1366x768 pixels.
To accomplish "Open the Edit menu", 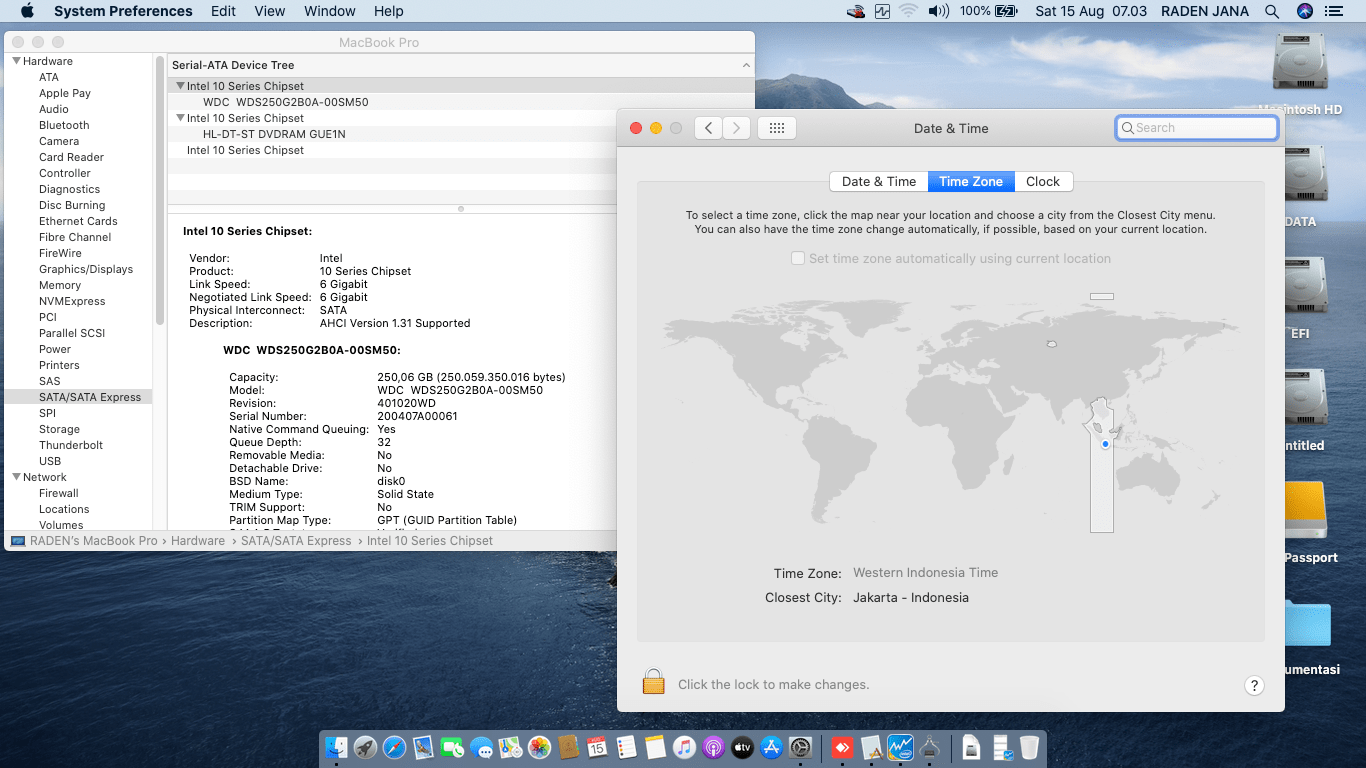I will click(x=224, y=11).
